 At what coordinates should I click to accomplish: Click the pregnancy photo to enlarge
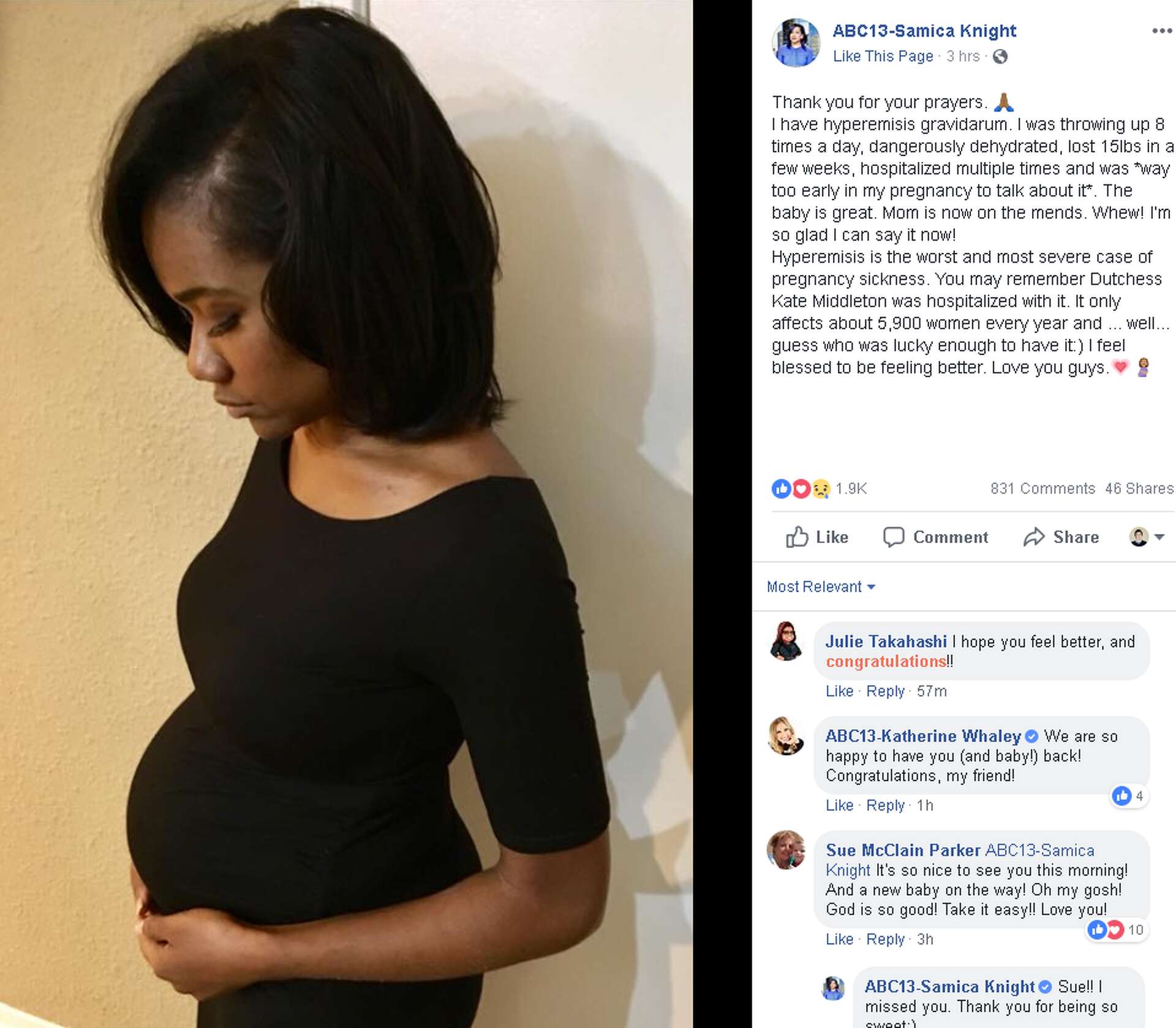(346, 514)
